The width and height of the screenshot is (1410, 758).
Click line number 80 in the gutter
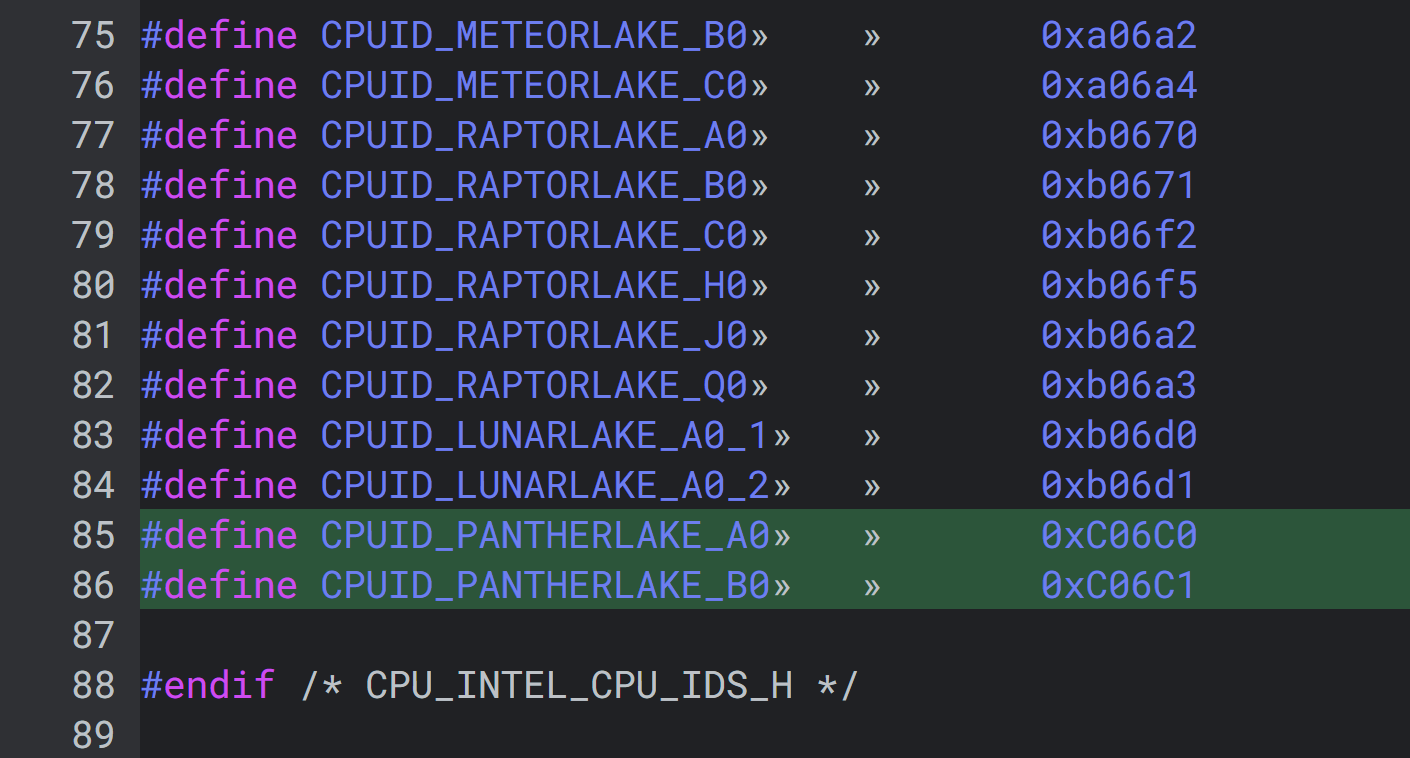pyautogui.click(x=93, y=286)
